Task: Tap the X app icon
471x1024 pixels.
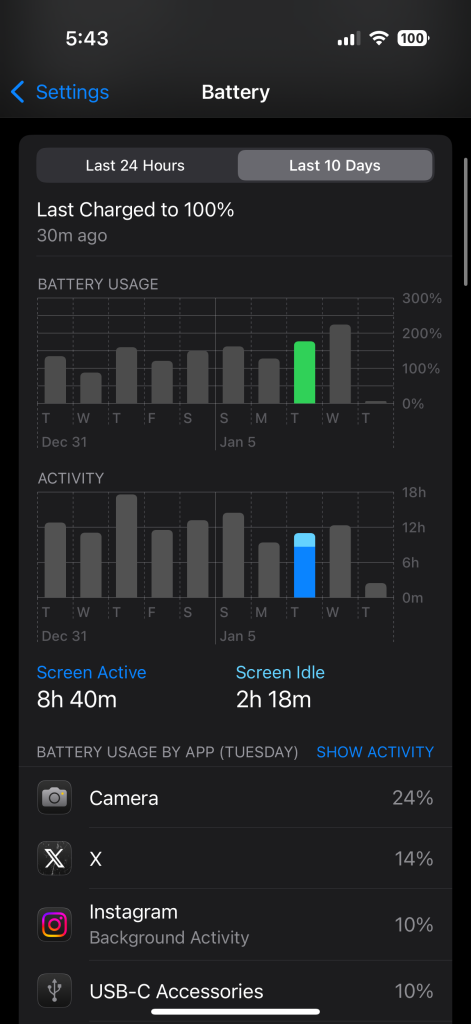Action: 54,858
